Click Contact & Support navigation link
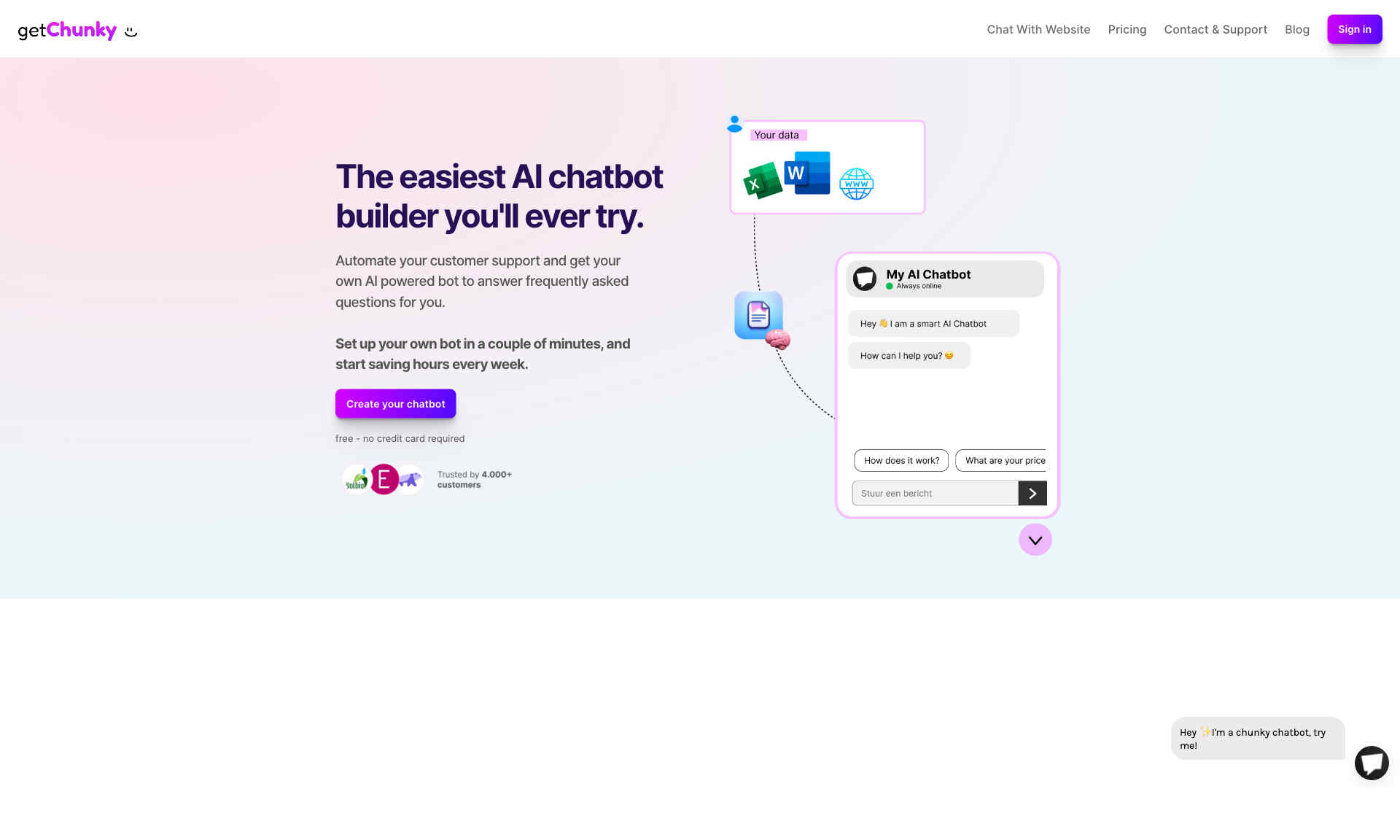 pos(1215,29)
